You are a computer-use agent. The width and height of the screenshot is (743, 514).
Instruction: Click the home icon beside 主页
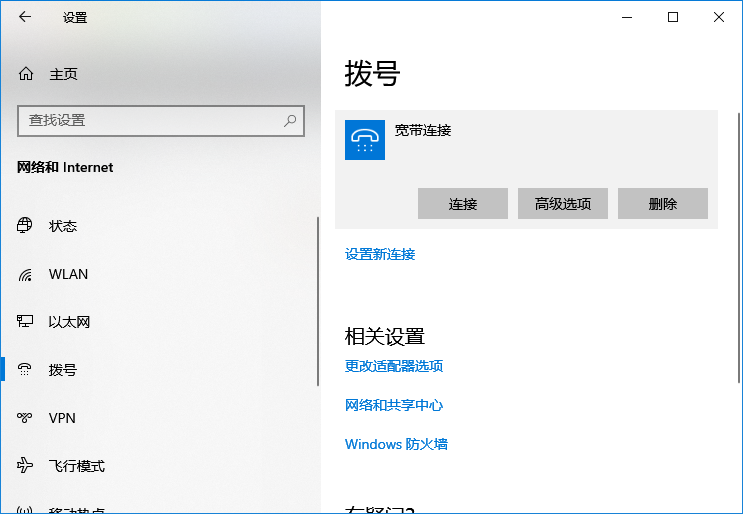(26, 74)
